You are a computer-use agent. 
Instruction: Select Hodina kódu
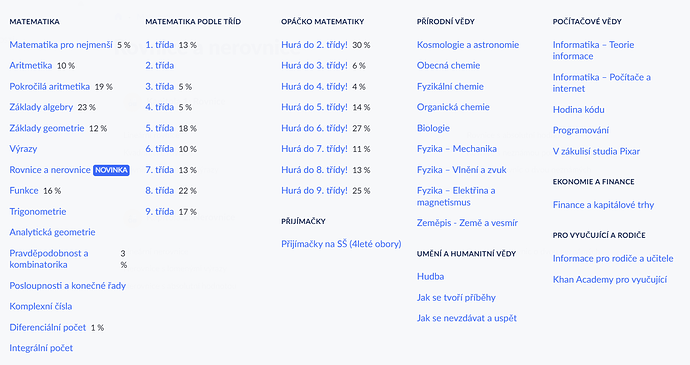[579, 110]
